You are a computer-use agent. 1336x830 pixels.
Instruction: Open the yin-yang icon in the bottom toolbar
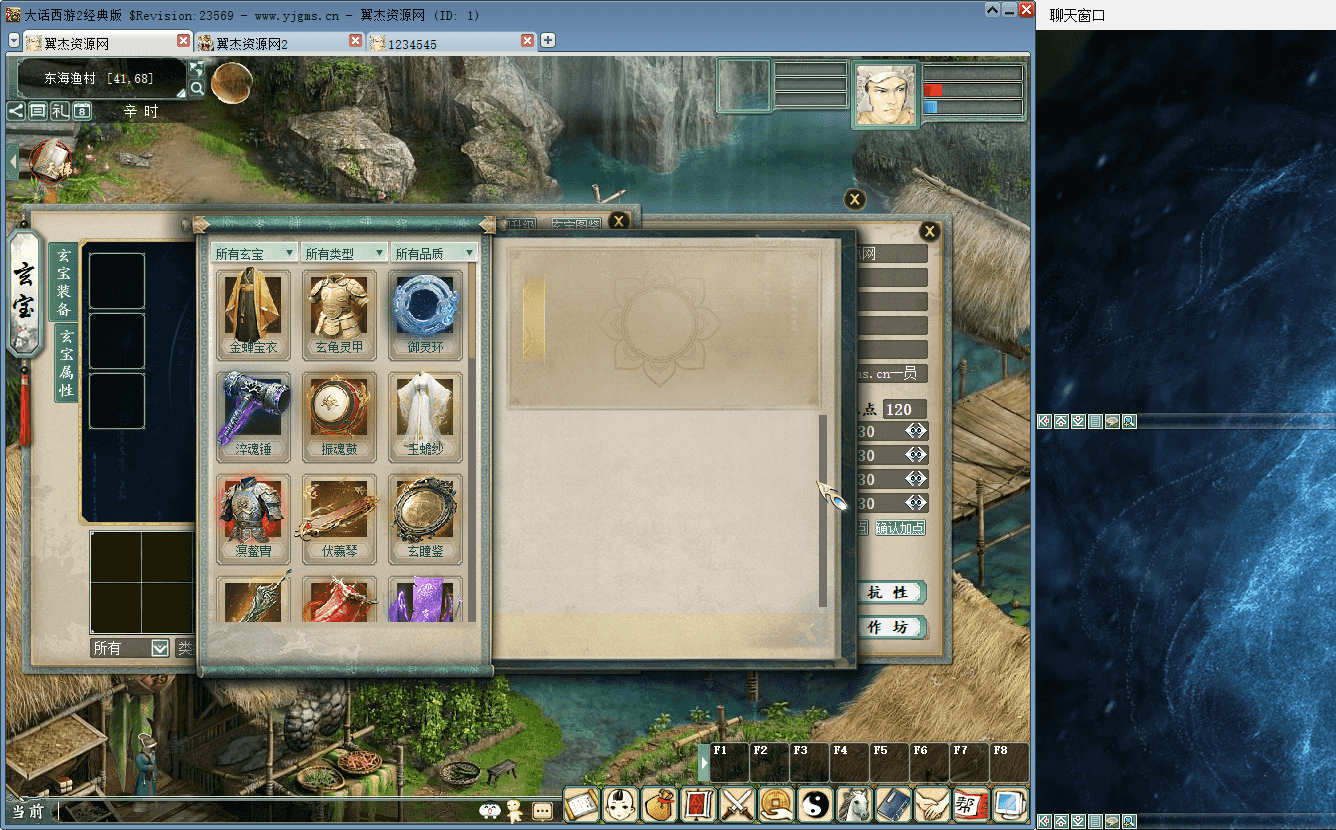click(817, 804)
